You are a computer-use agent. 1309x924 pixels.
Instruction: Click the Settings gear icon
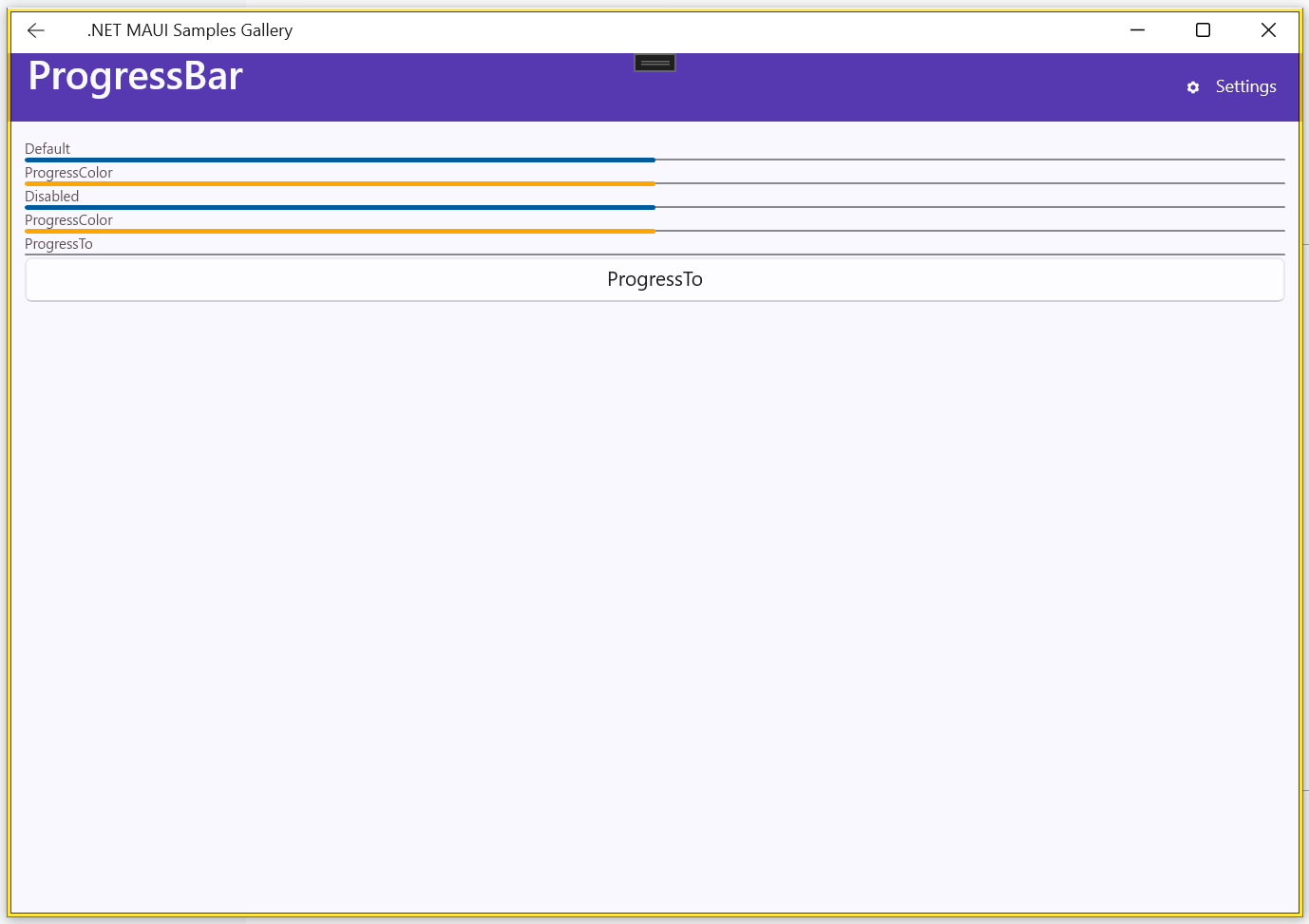pyautogui.click(x=1193, y=87)
